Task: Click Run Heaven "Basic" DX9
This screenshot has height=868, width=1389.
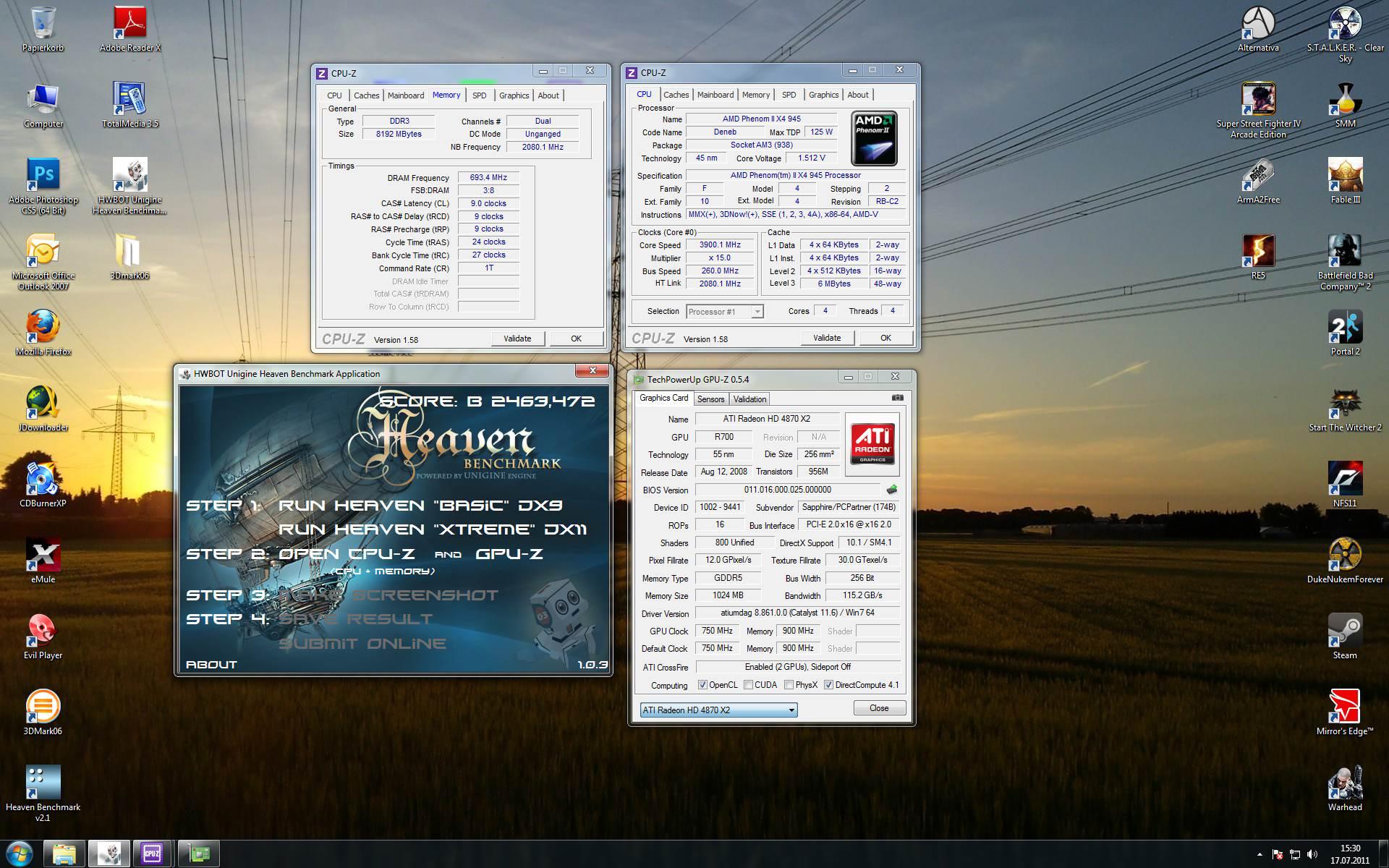Action: [420, 506]
